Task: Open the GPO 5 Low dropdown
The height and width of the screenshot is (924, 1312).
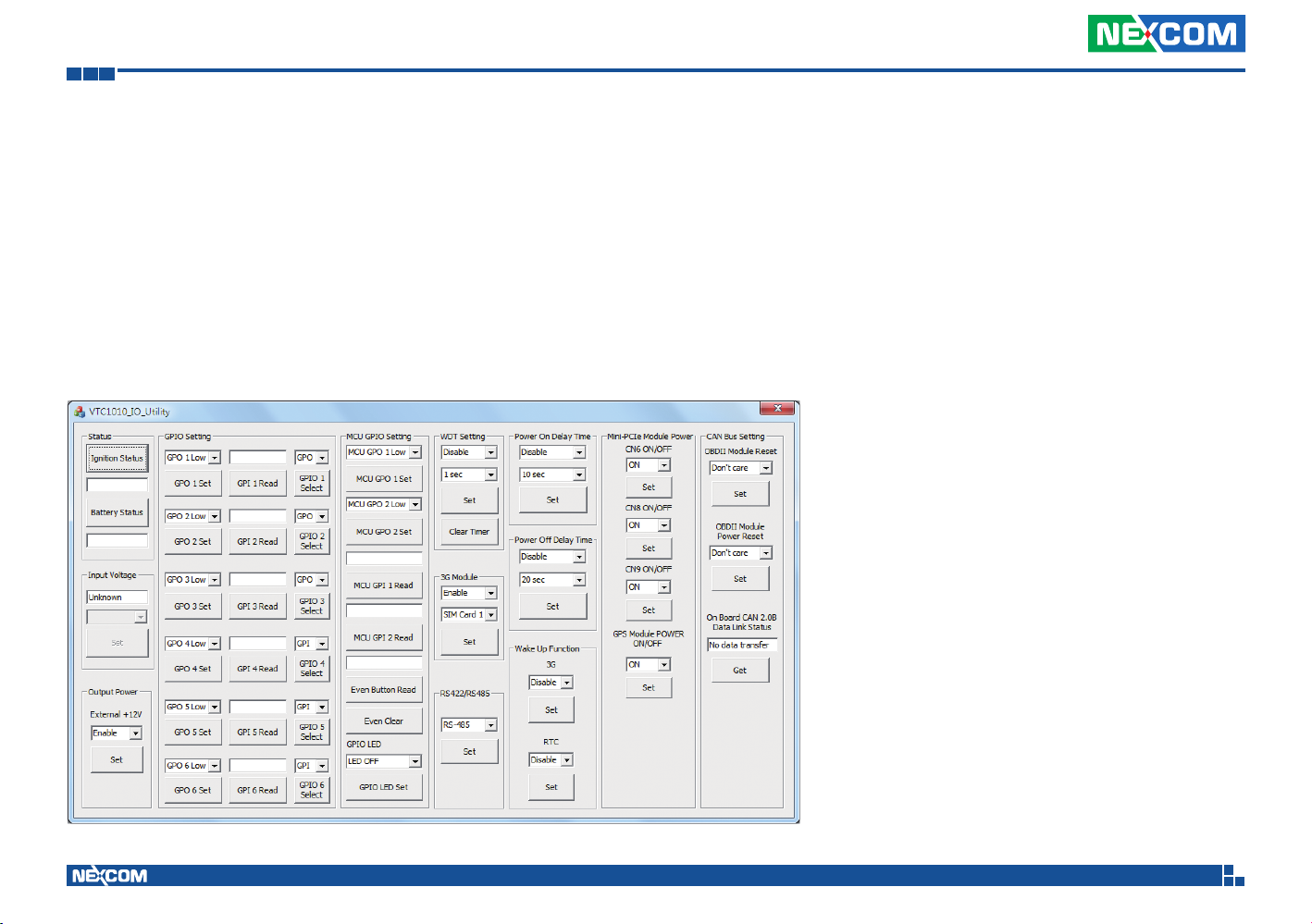Action: pos(192,707)
